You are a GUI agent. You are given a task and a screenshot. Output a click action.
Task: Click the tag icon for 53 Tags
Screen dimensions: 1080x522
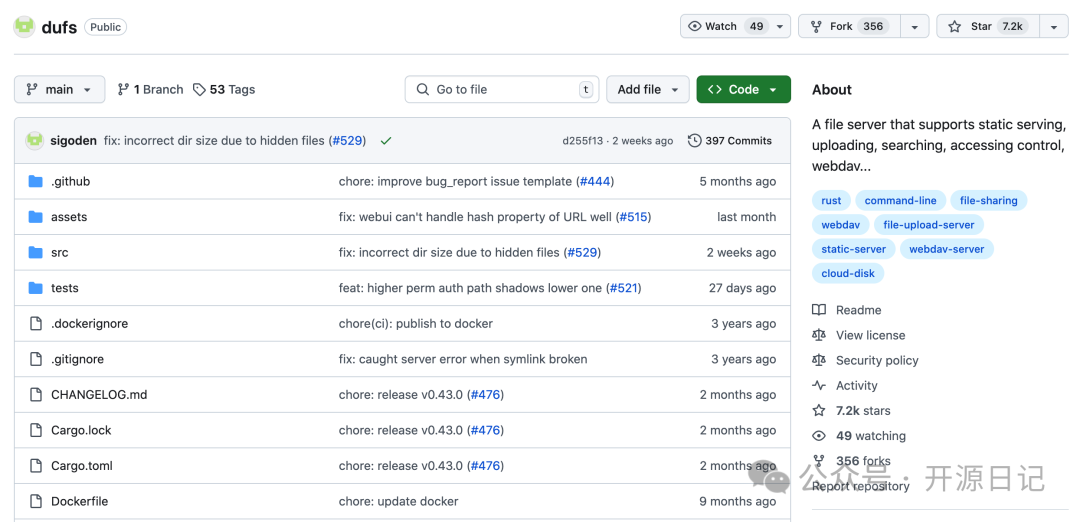click(199, 90)
